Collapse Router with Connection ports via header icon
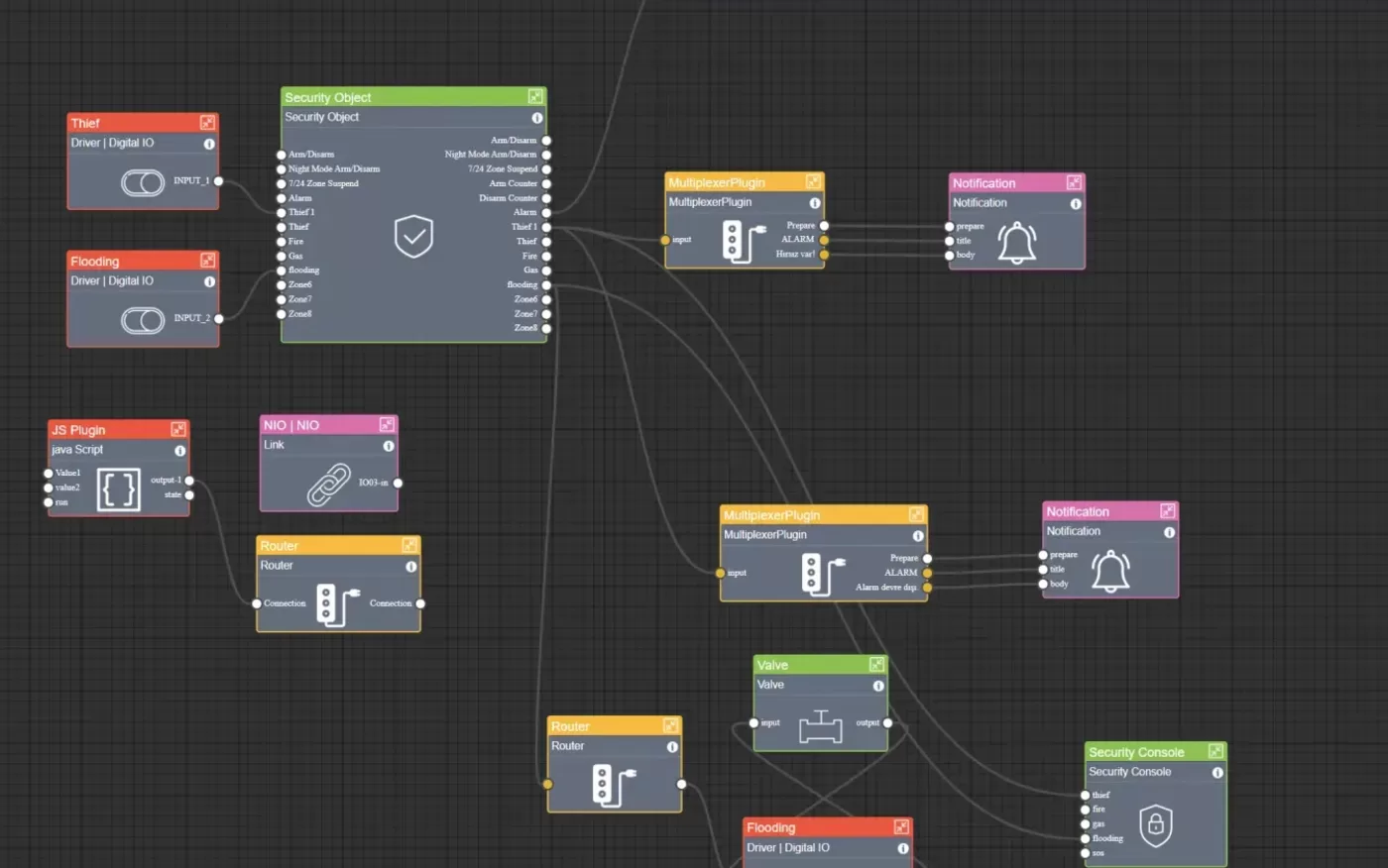Viewport: 1388px width, 868px height. 409,545
